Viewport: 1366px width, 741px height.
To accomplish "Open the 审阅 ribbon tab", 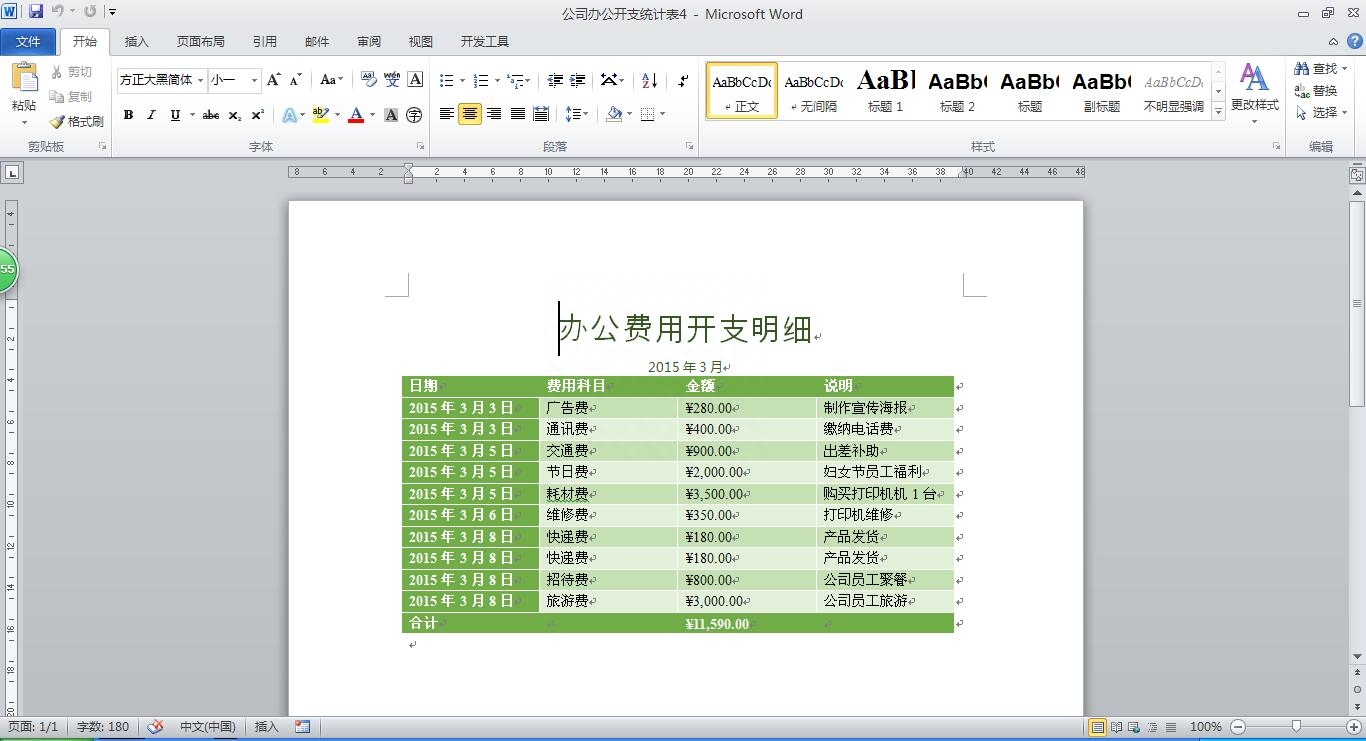I will click(369, 41).
